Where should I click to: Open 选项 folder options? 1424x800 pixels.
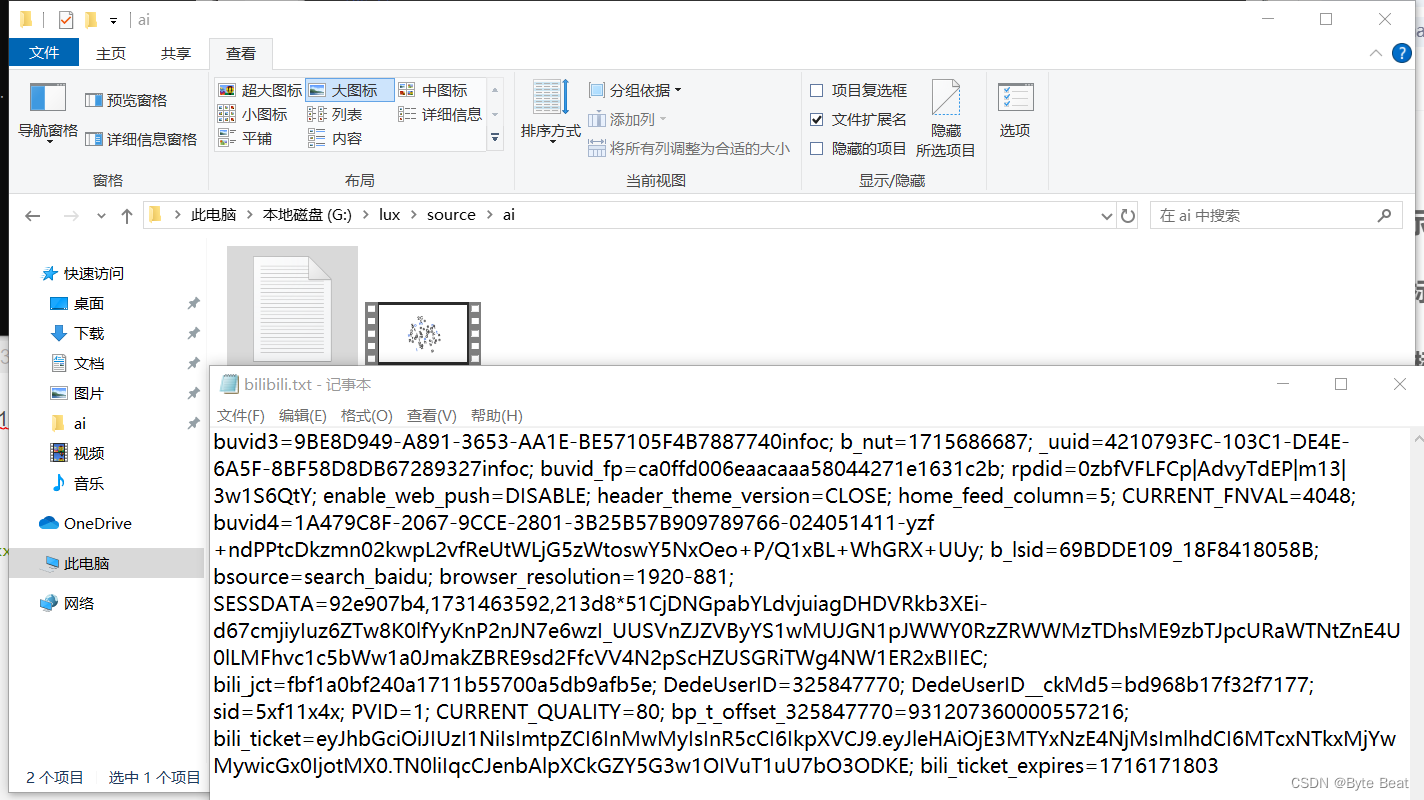tap(1015, 111)
